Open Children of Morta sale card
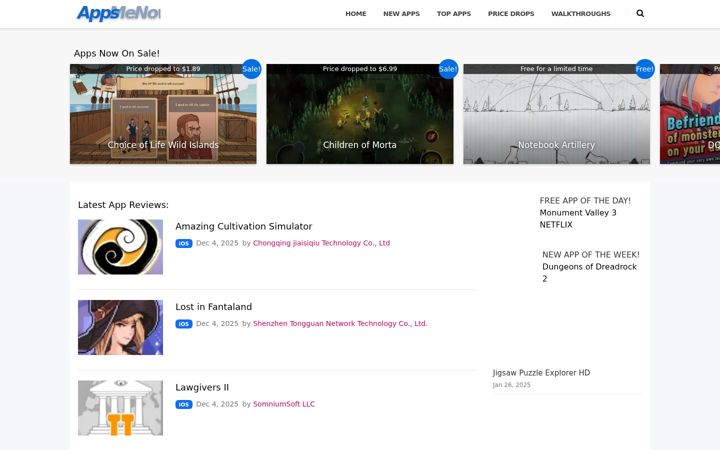Viewport: 720px width, 450px height. pos(360,114)
